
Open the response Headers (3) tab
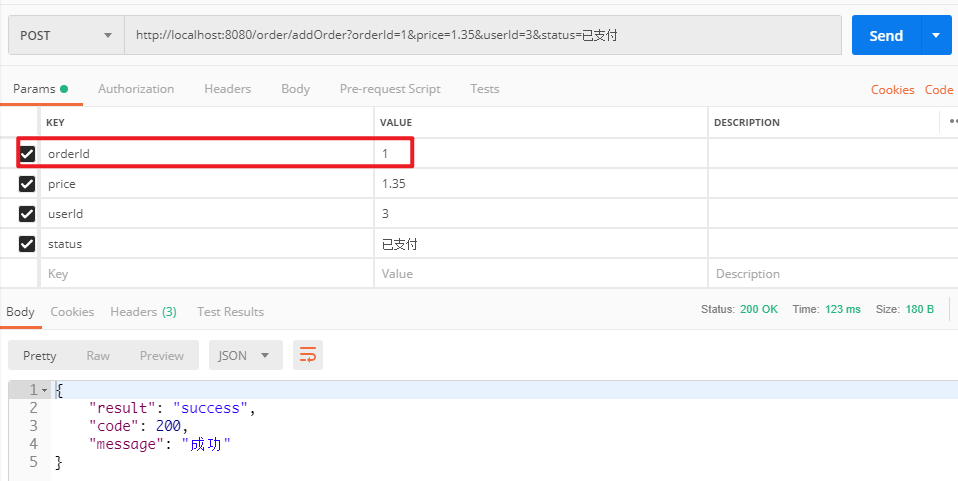(144, 312)
